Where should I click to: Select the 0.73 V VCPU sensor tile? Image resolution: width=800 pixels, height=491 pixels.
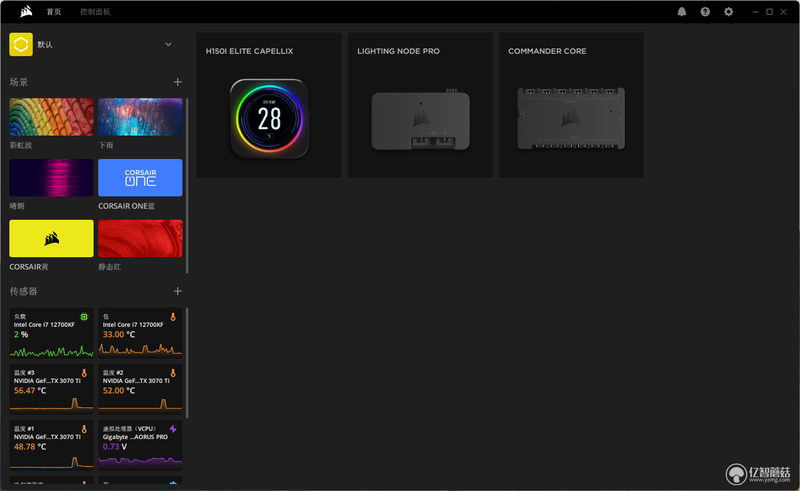point(140,445)
